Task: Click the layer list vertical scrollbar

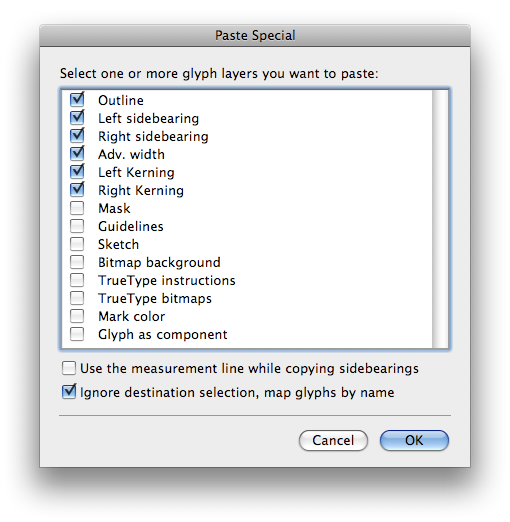Action: click(x=440, y=219)
